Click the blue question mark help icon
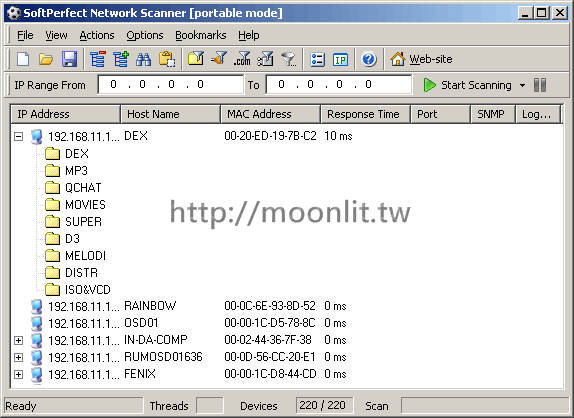The width and height of the screenshot is (574, 418). click(369, 59)
